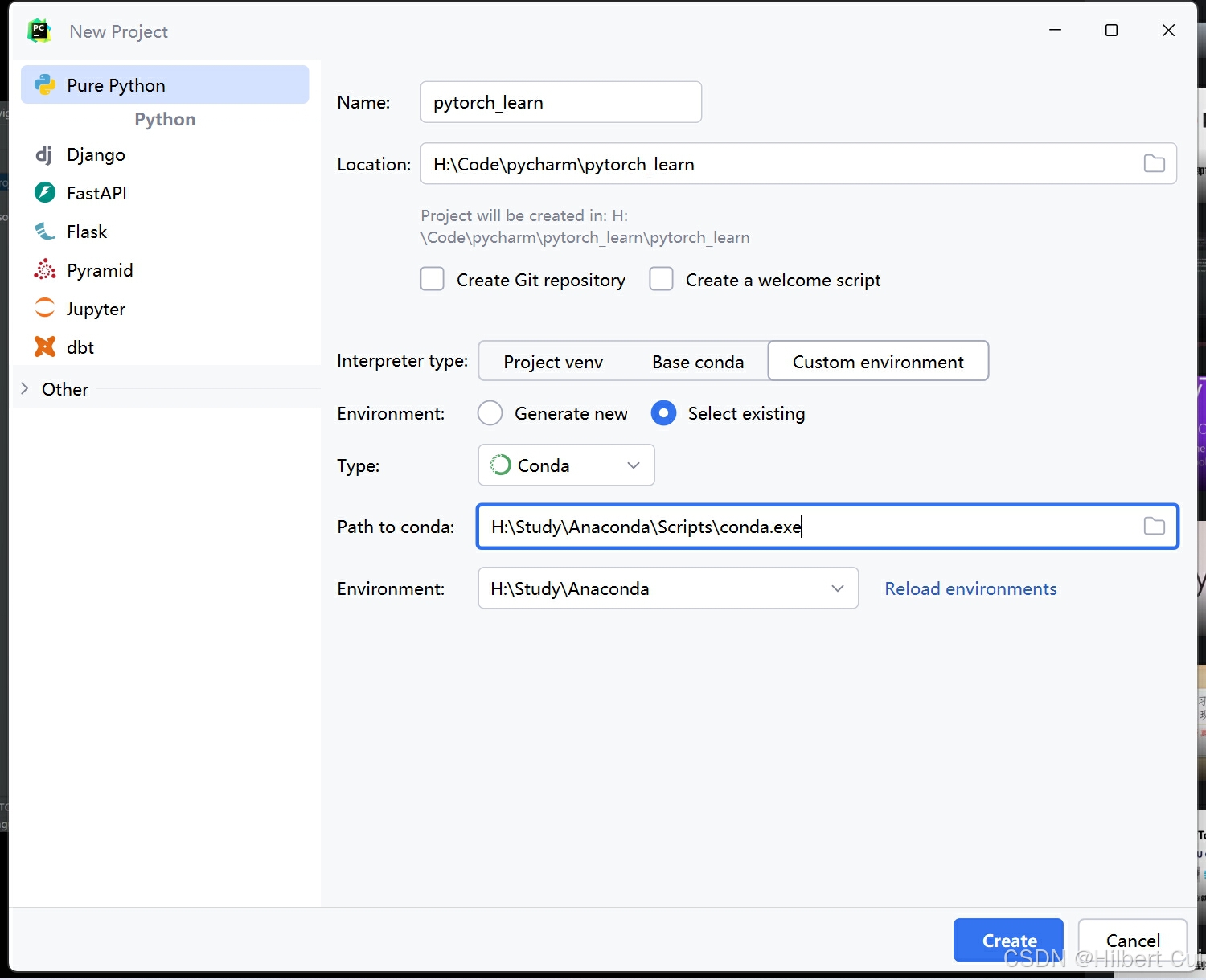The width and height of the screenshot is (1206, 980).
Task: Maximize the New Project window
Action: (x=1112, y=31)
